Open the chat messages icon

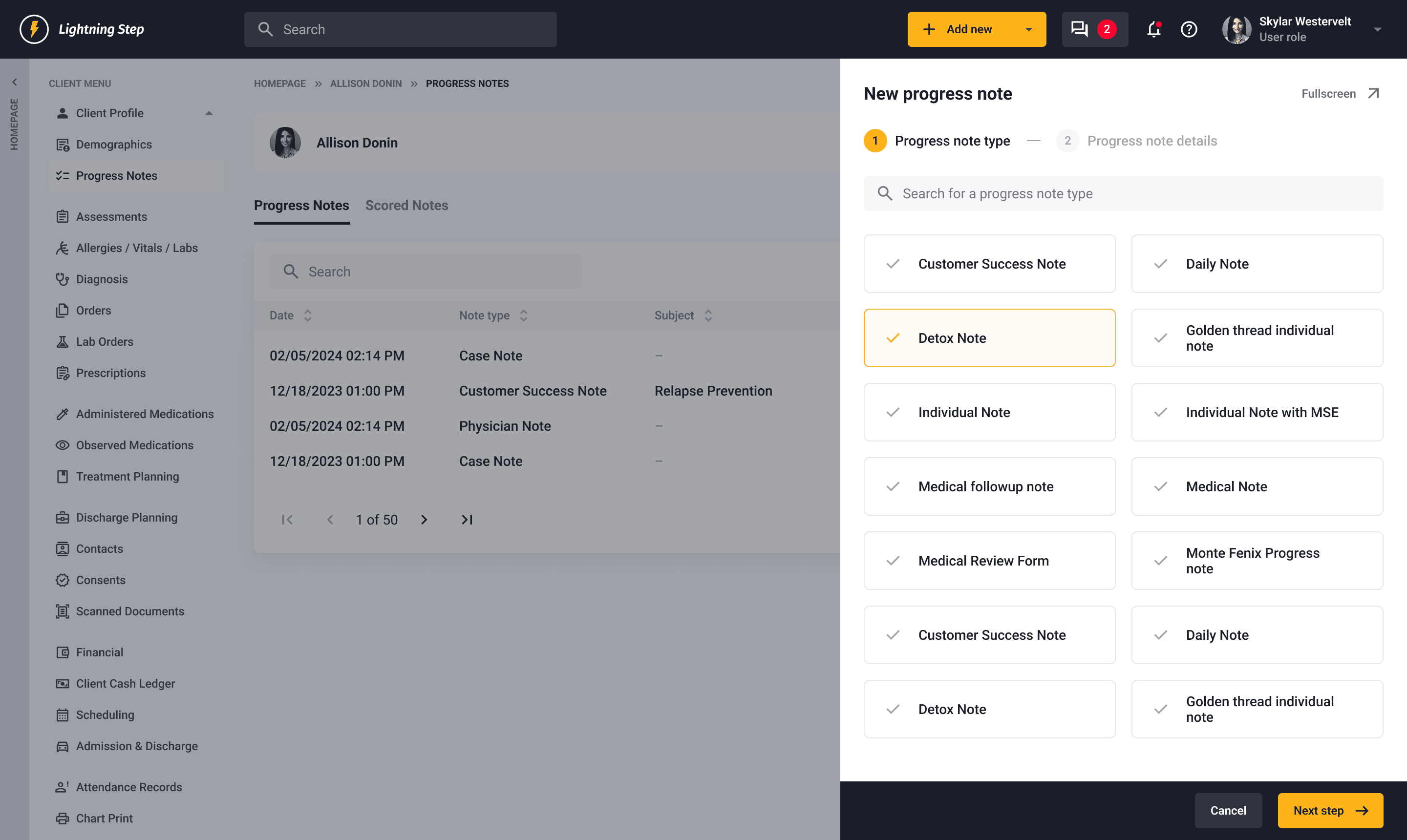[x=1079, y=29]
